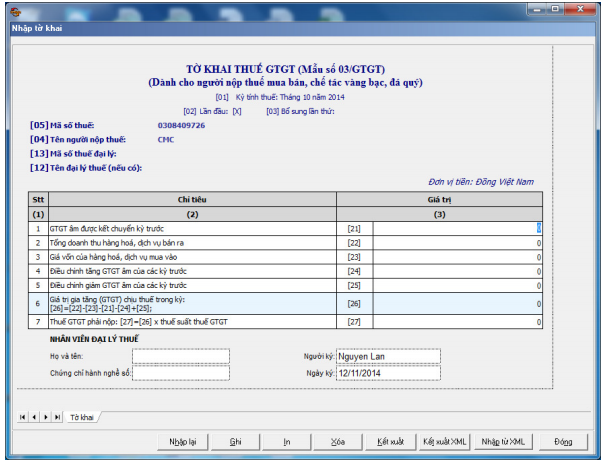
Task: Click the next sheet arrow
Action: [44, 415]
